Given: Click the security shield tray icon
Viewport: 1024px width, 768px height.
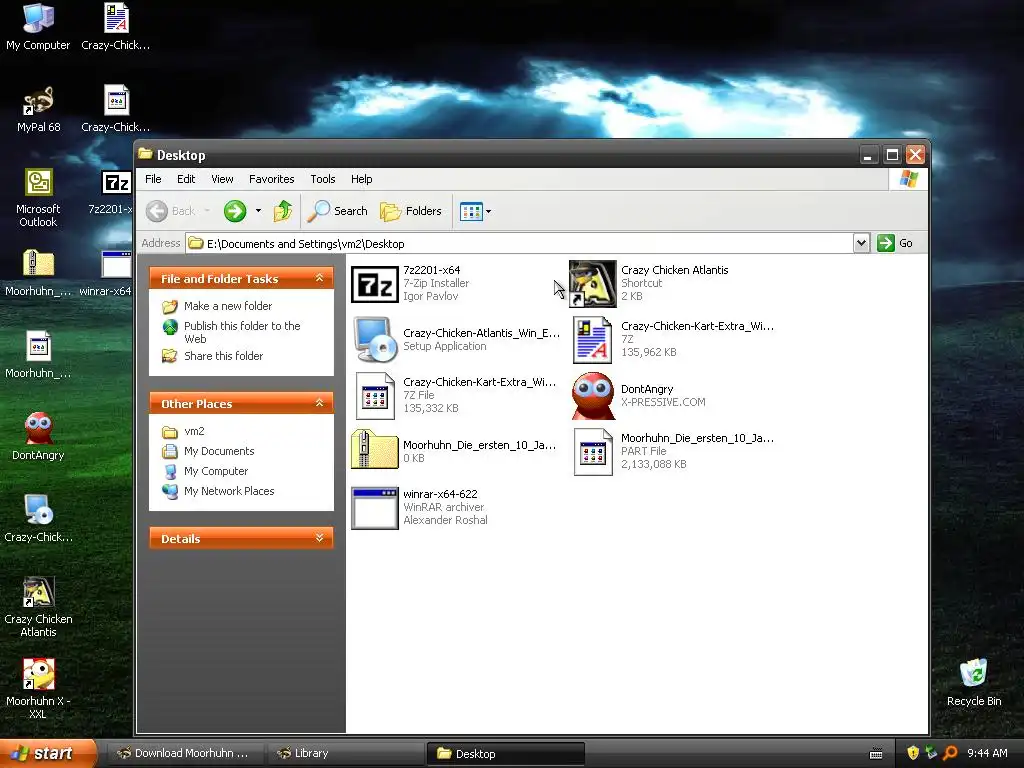Looking at the screenshot, I should (x=913, y=753).
